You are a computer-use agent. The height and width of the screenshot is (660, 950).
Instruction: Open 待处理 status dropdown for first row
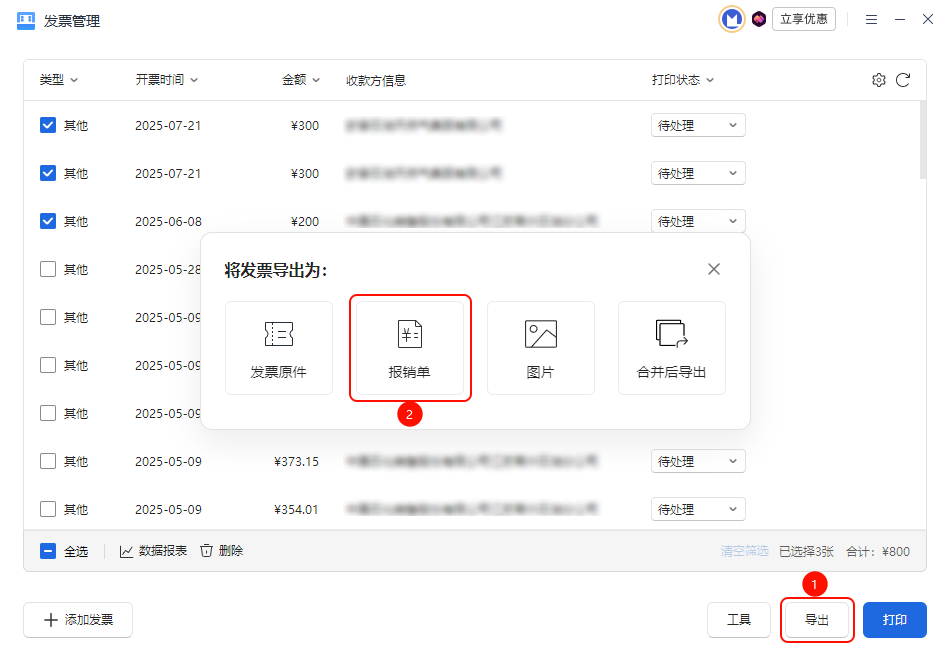pyautogui.click(x=698, y=125)
